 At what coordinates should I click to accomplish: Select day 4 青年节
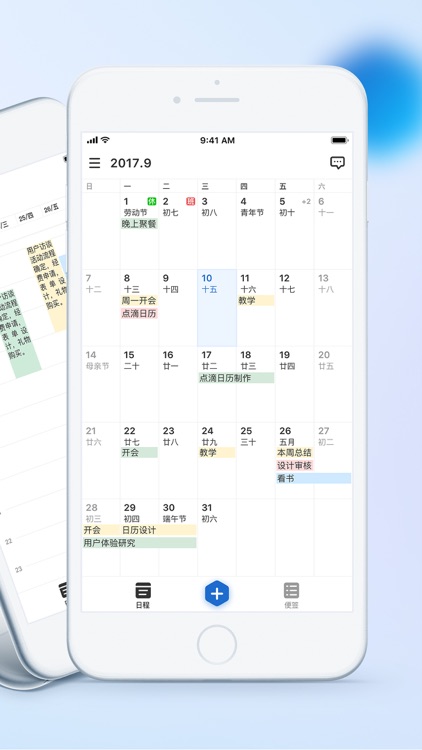pyautogui.click(x=256, y=231)
